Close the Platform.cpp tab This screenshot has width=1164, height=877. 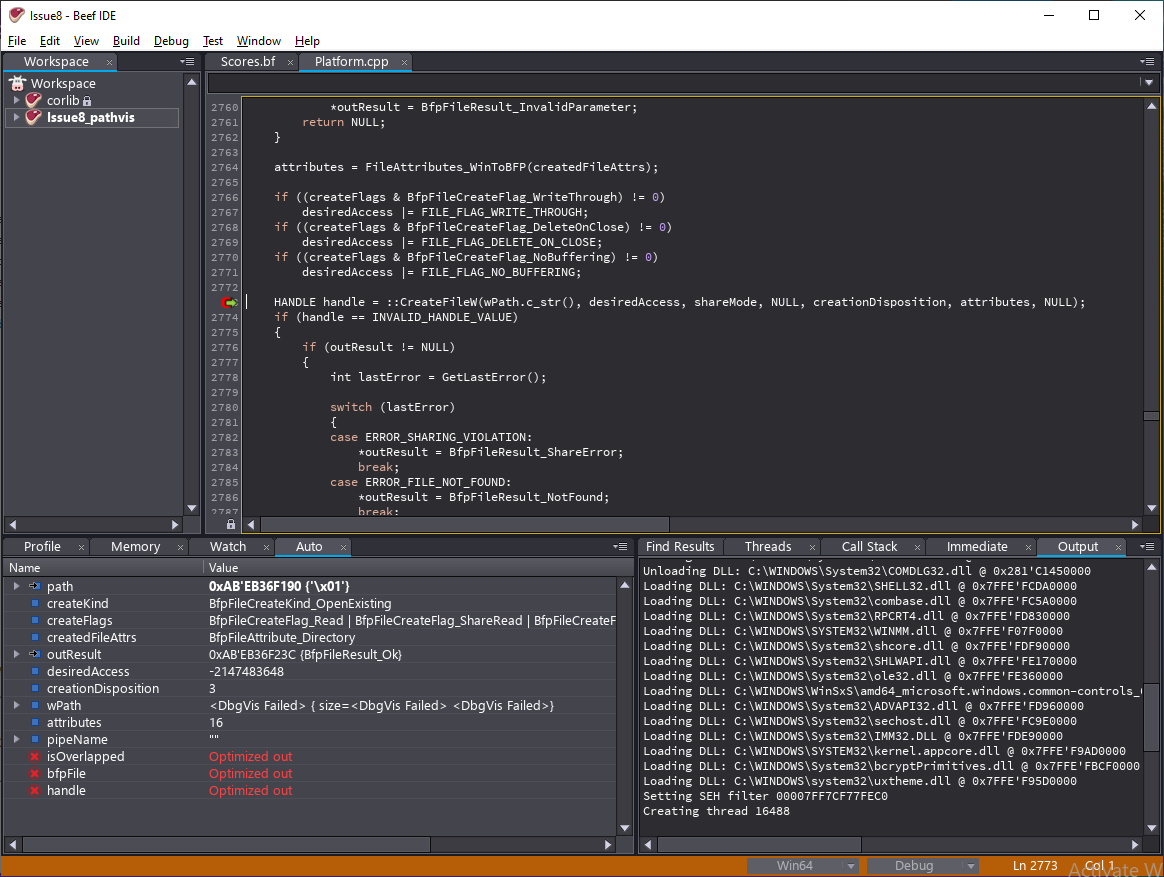[405, 62]
